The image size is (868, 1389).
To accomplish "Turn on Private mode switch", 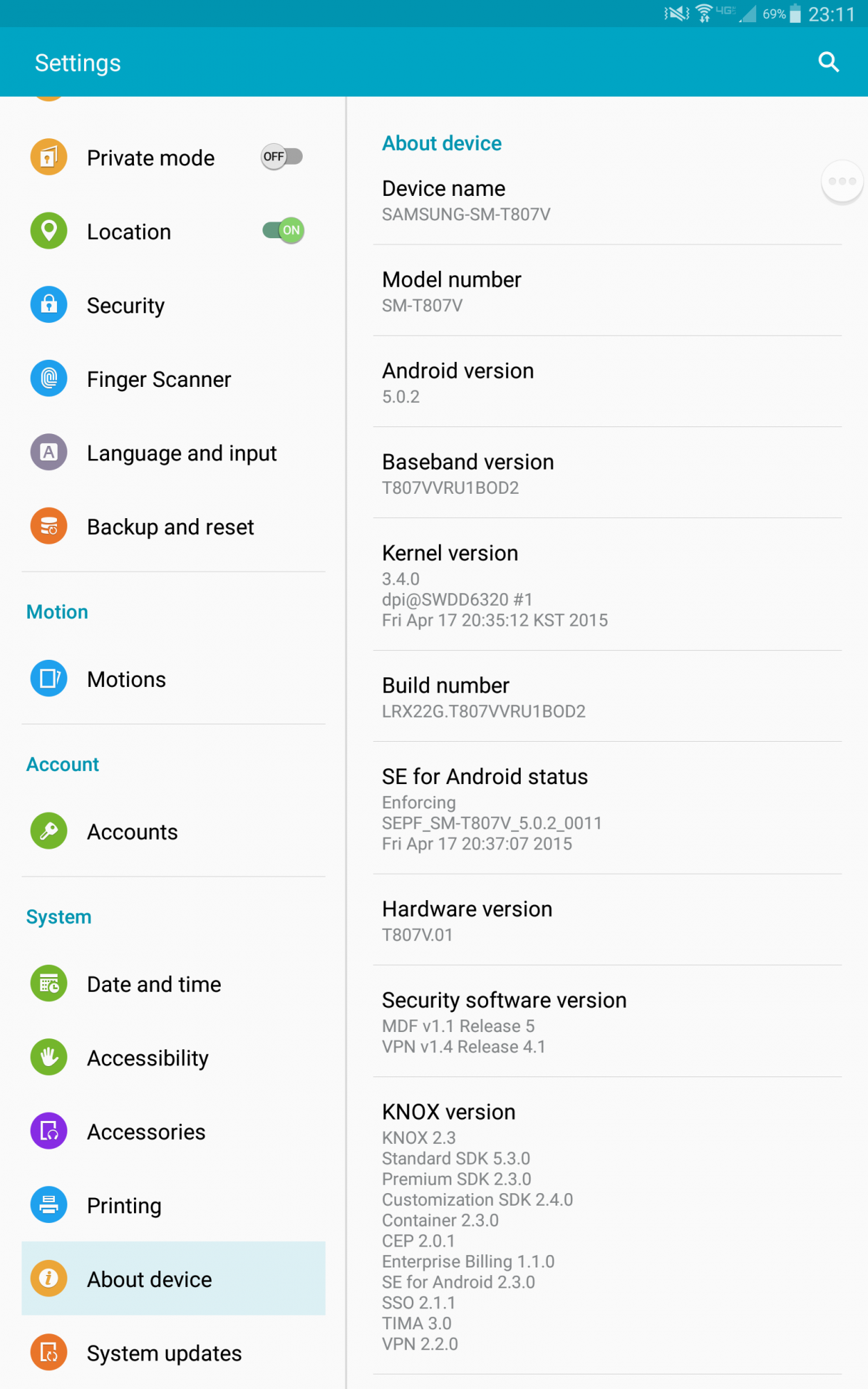I will tap(282, 157).
